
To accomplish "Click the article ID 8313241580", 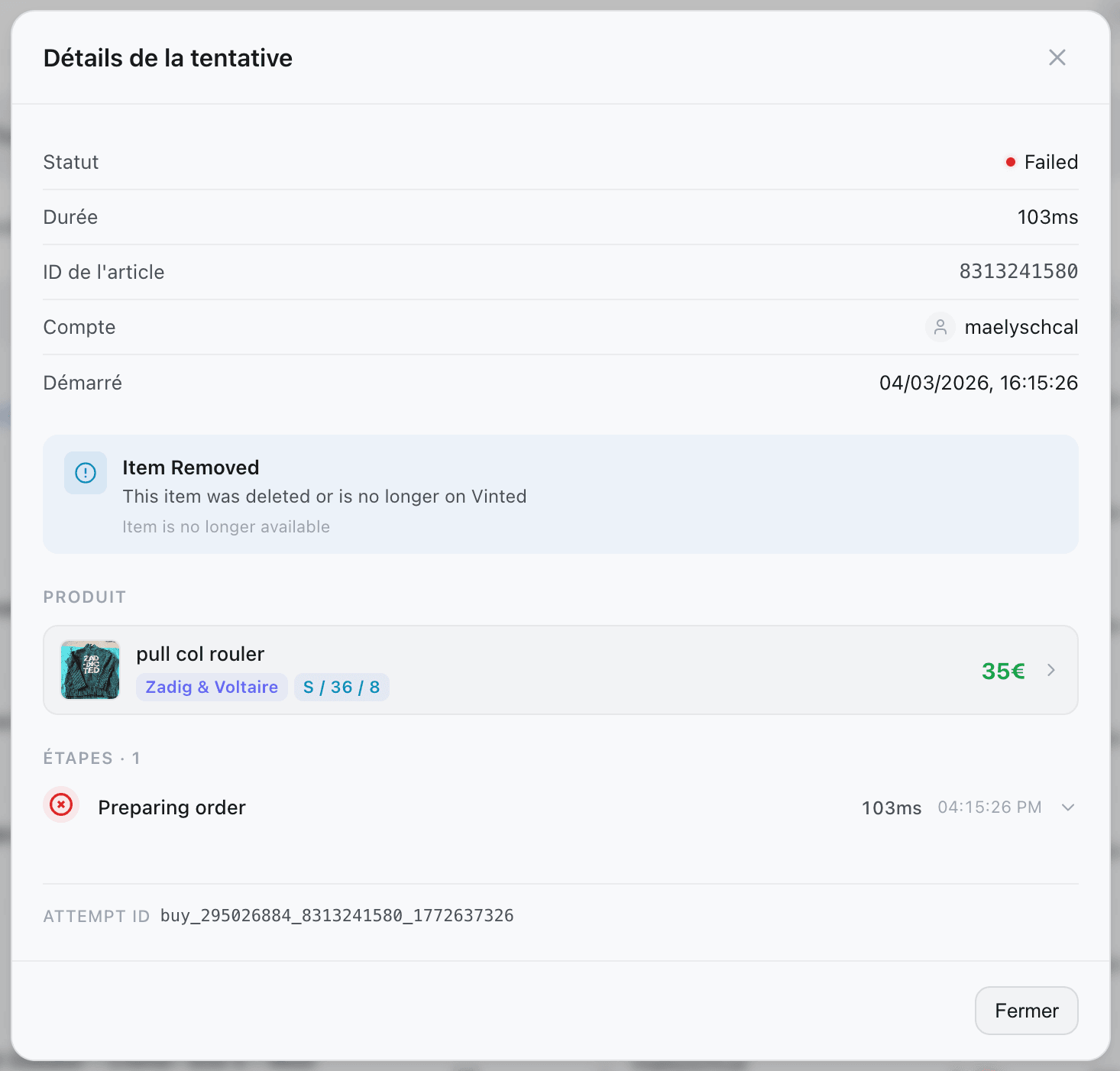I will coord(1018,271).
